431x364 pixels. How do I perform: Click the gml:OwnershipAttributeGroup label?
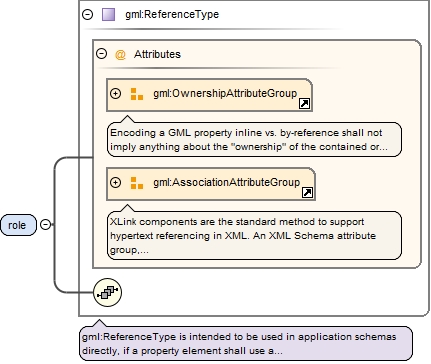coord(225,93)
